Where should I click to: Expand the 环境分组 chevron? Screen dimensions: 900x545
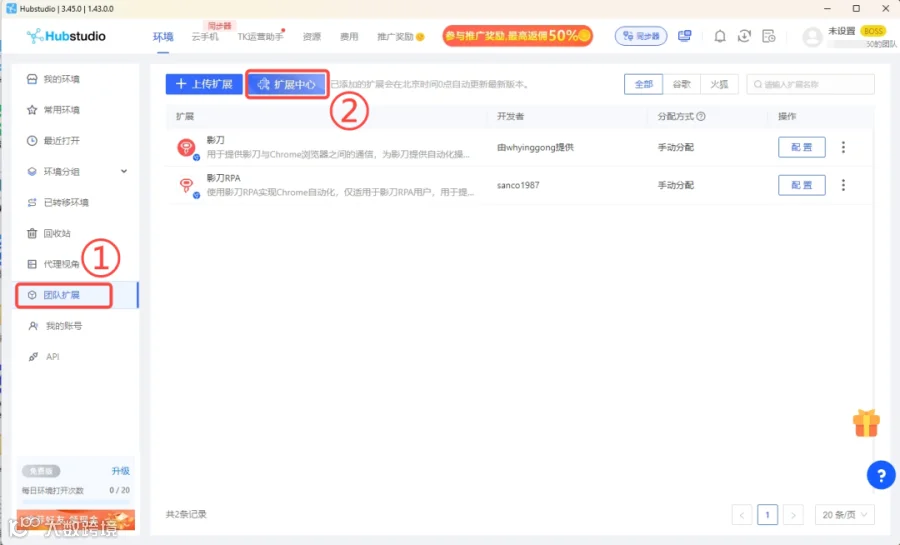pos(123,172)
